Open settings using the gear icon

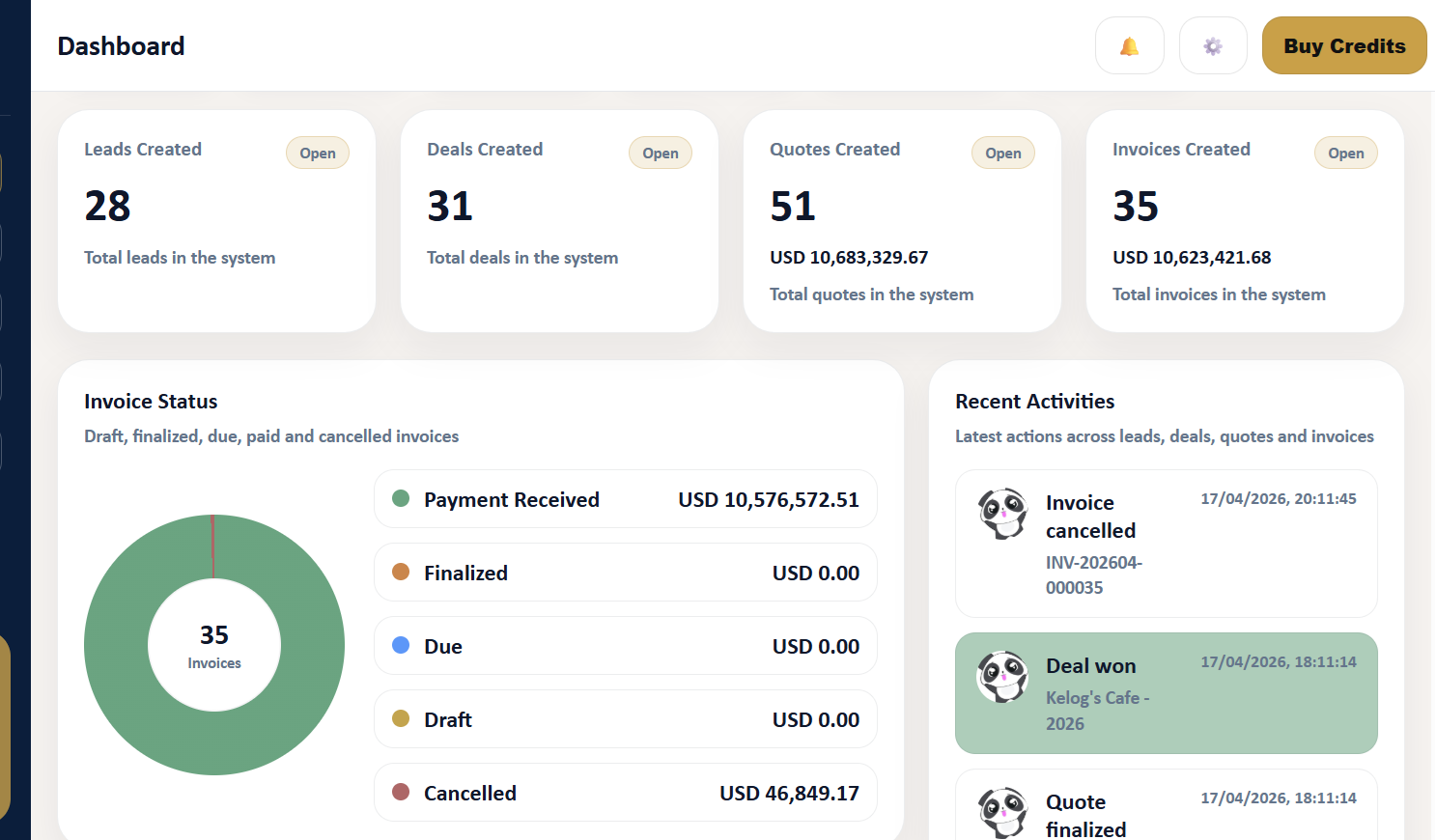pyautogui.click(x=1213, y=45)
